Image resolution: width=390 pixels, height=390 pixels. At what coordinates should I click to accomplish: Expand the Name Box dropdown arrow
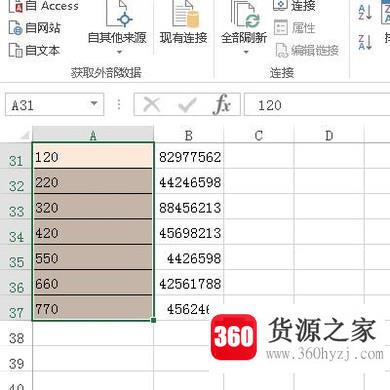coord(95,104)
